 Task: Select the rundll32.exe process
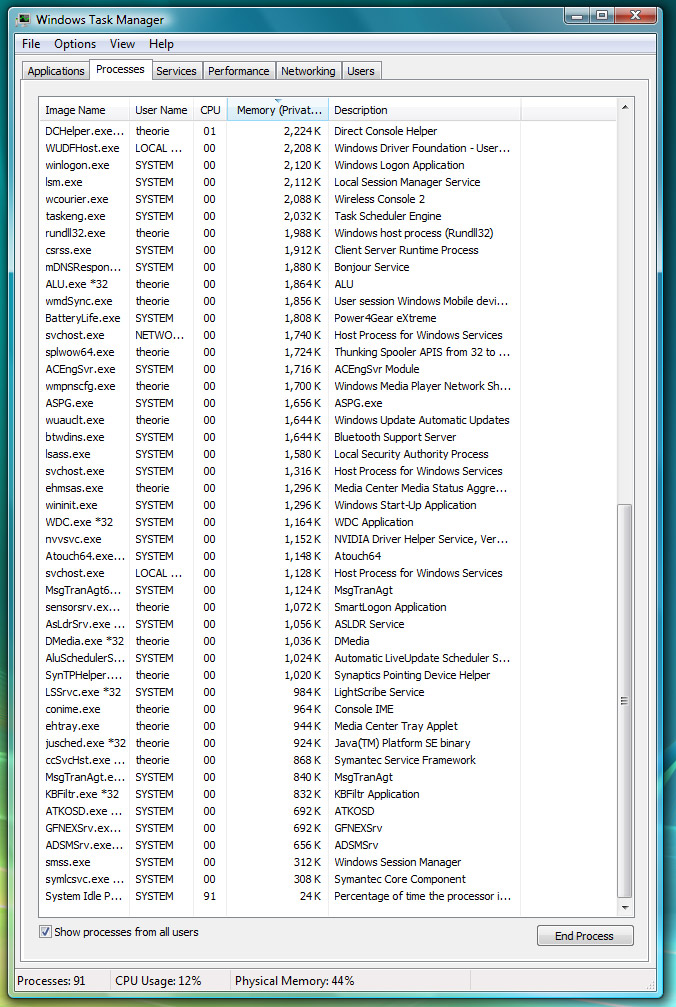280,233
